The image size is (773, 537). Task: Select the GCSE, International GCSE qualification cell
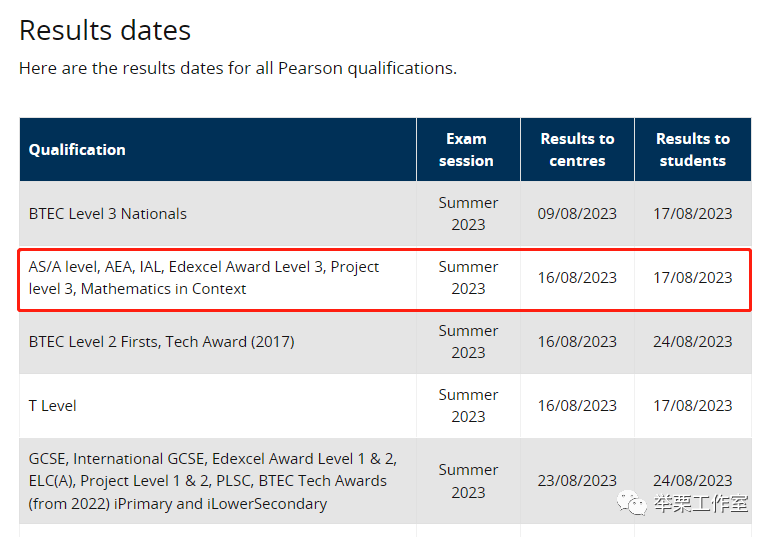pyautogui.click(x=213, y=481)
